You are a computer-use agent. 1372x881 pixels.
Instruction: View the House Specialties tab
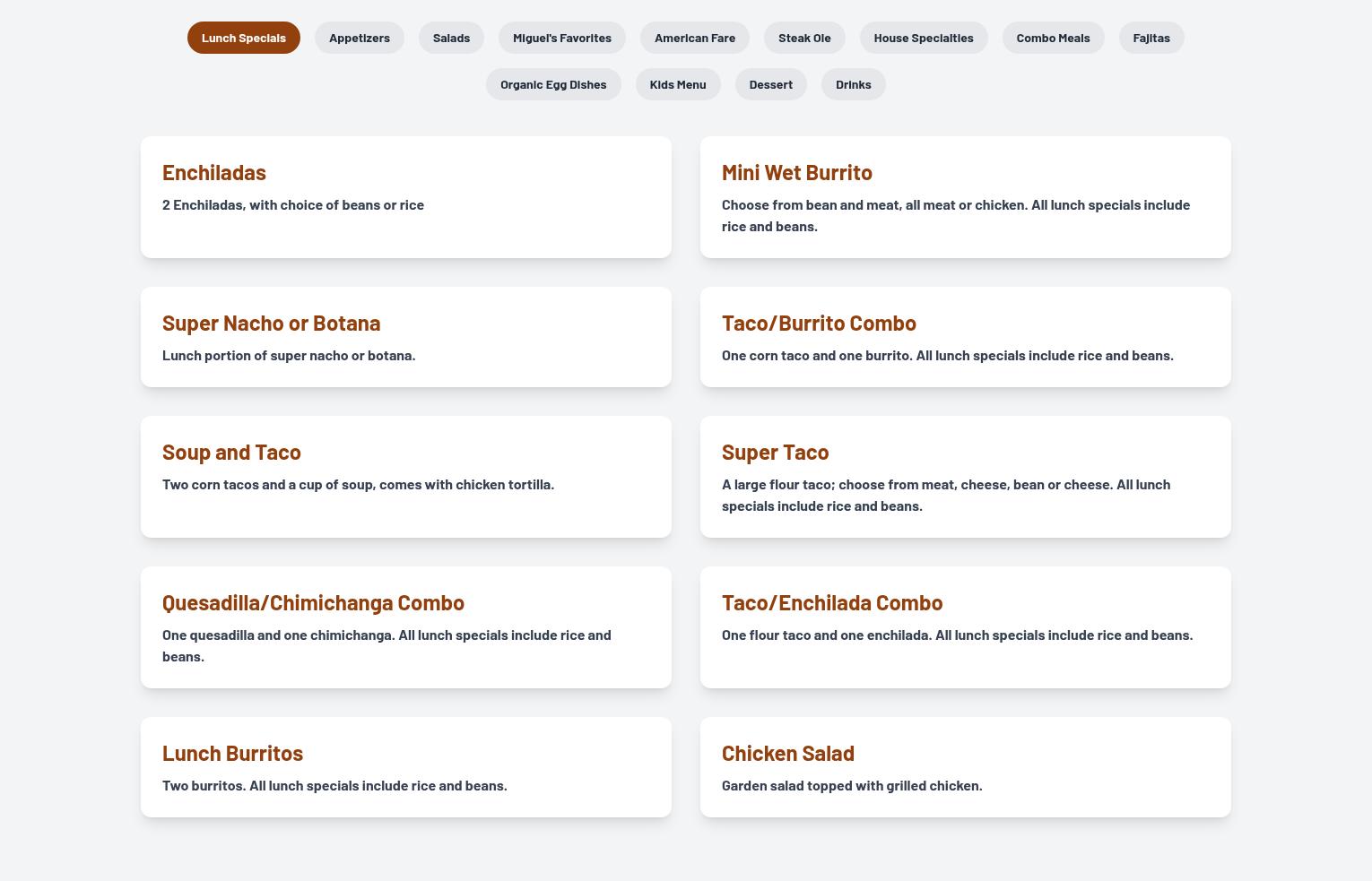pos(923,38)
